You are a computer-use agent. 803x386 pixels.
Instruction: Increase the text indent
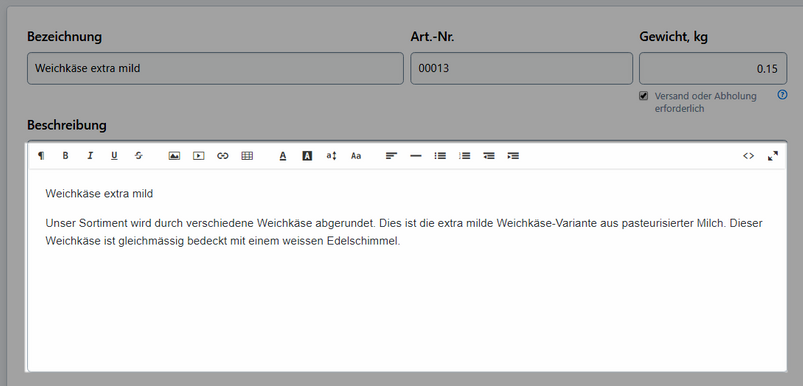click(x=513, y=156)
